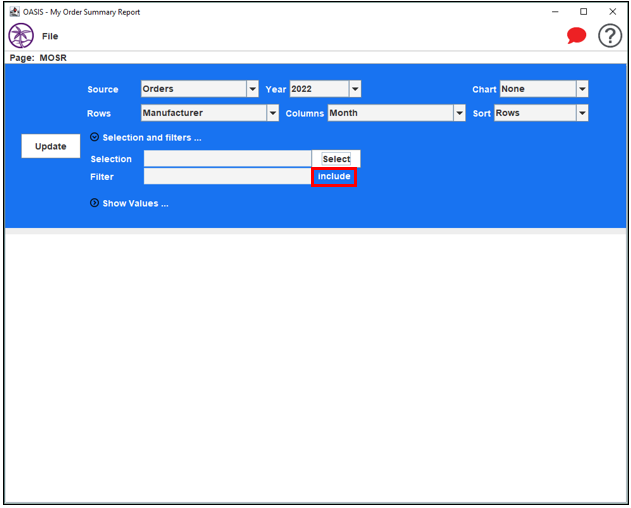Click the Update button
The height and width of the screenshot is (508, 631).
[51, 146]
